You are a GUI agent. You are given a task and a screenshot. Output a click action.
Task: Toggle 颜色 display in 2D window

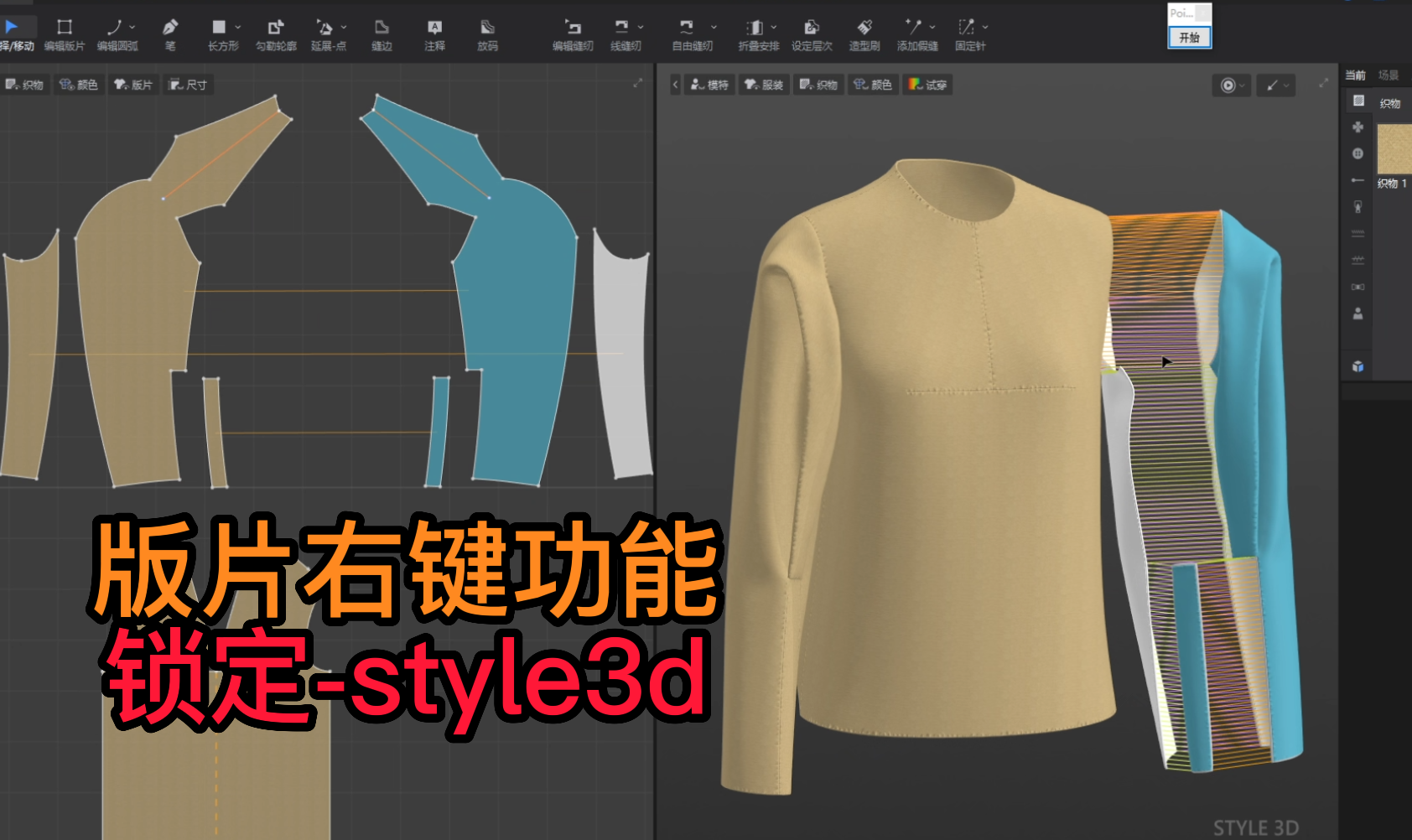pyautogui.click(x=79, y=85)
